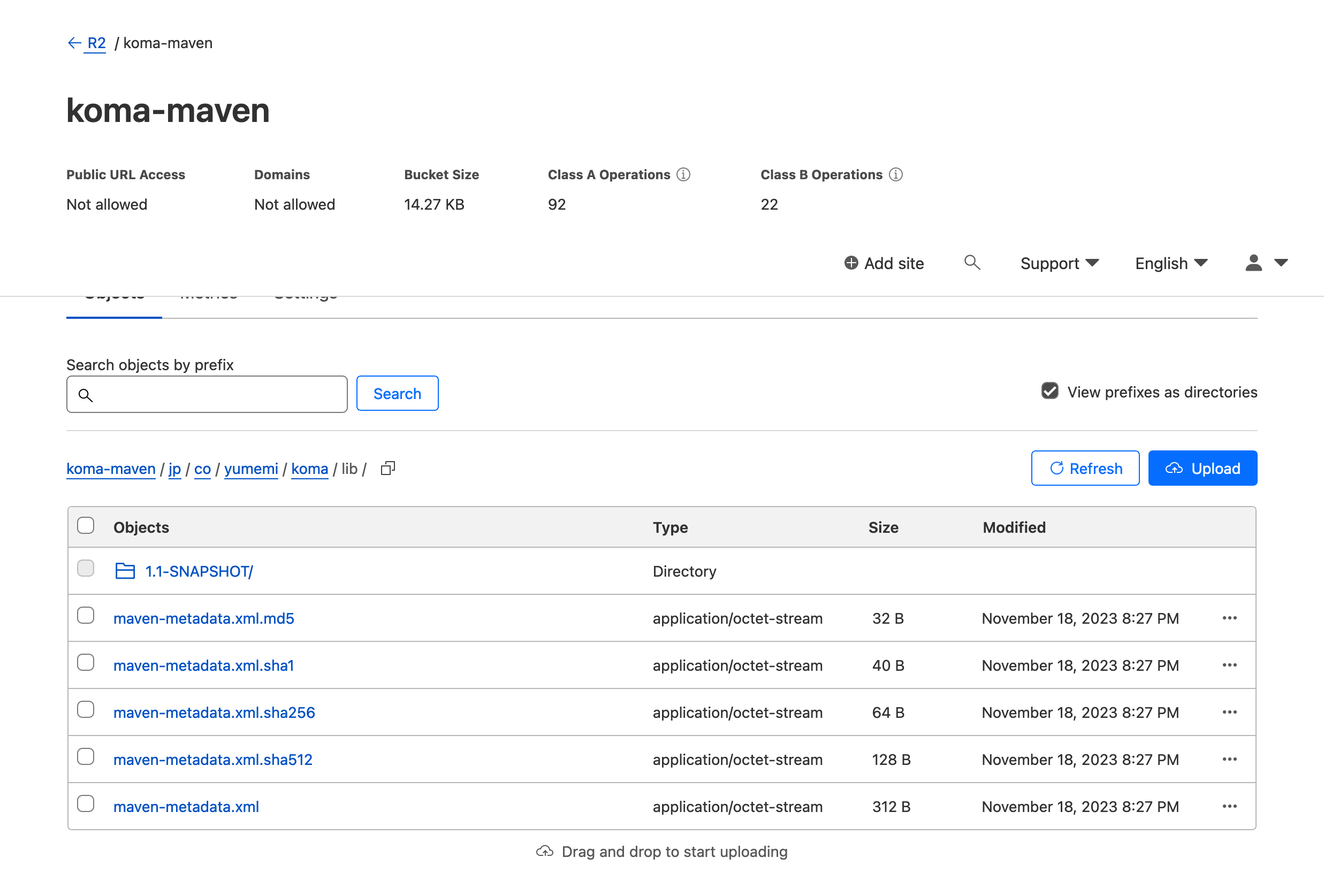Toggle View prefixes as directories checkbox

tap(1049, 390)
